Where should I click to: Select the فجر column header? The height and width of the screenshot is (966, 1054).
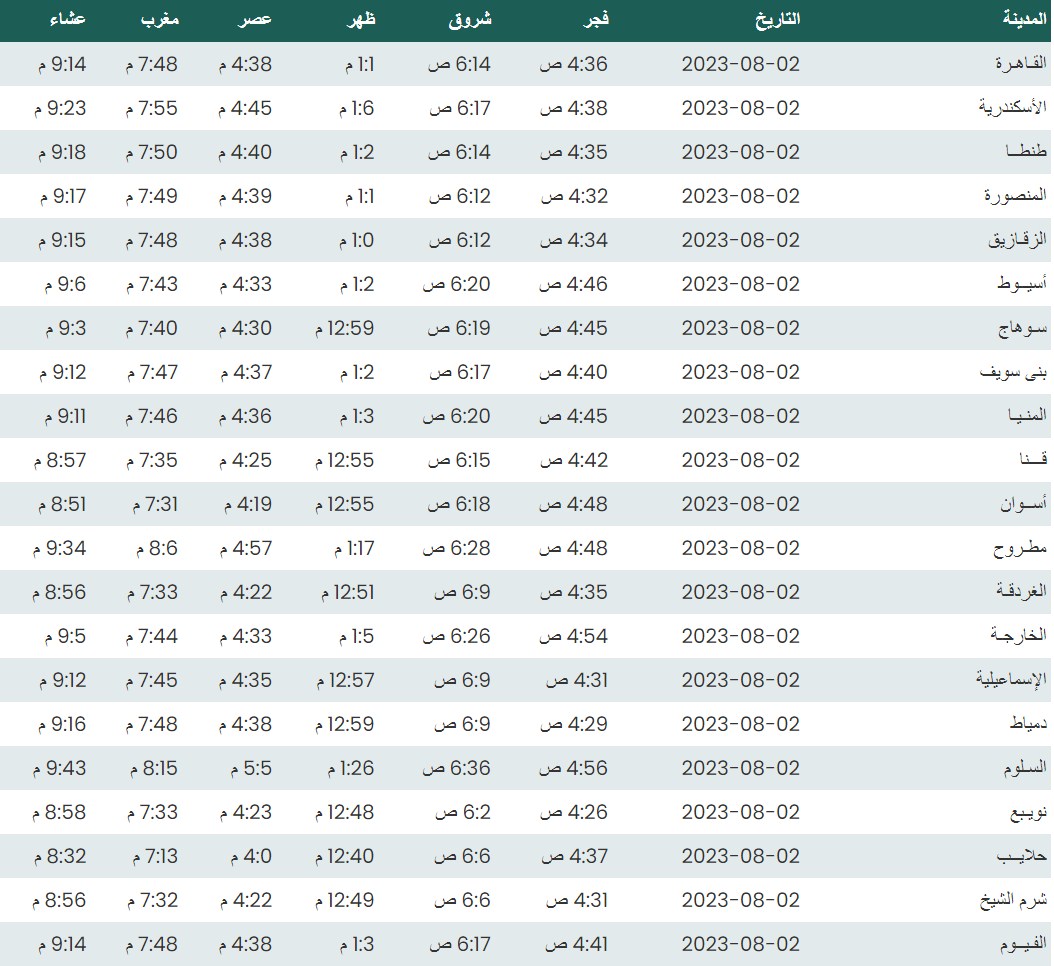pos(597,20)
